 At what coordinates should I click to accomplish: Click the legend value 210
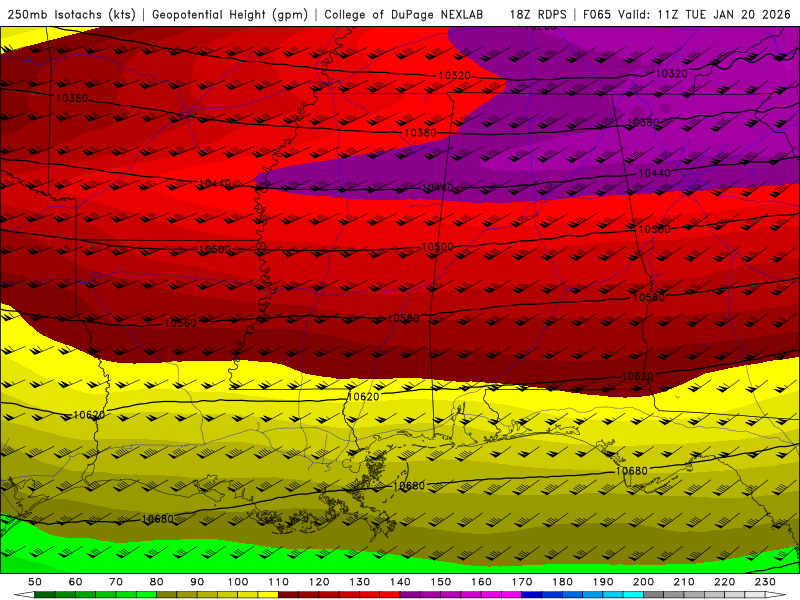click(x=684, y=582)
